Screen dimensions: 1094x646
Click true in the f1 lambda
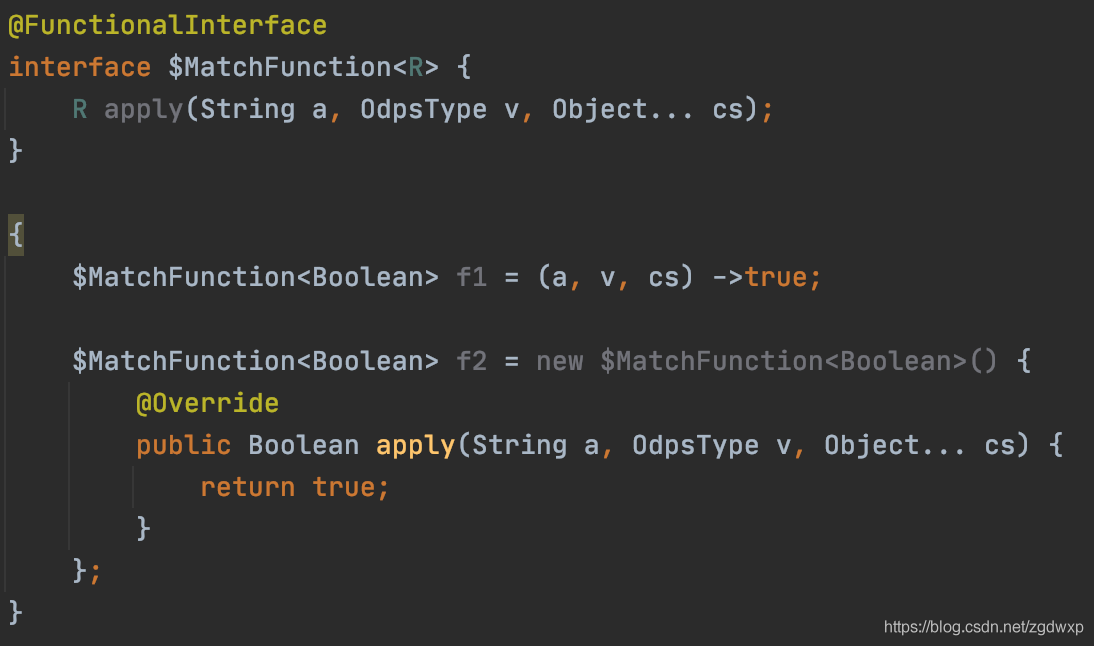pyautogui.click(x=776, y=277)
